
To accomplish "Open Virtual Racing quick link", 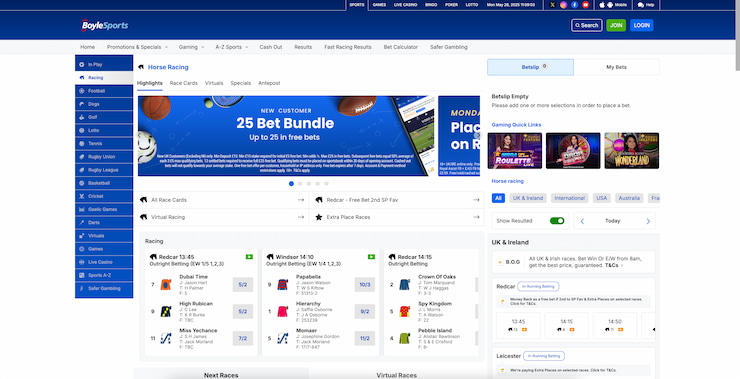I will 223,217.
